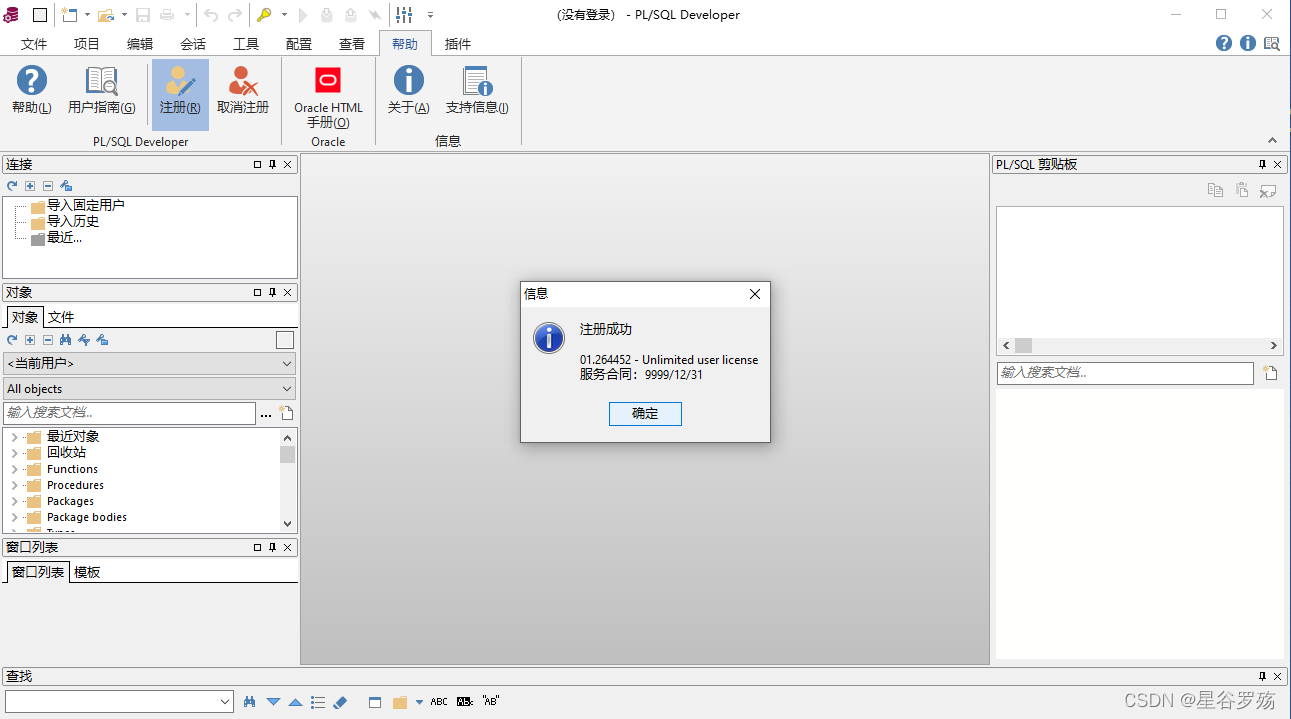Screen dimensions: 1291x719
Task: Click the new-document icon beside clipboard search field
Action: point(1270,373)
